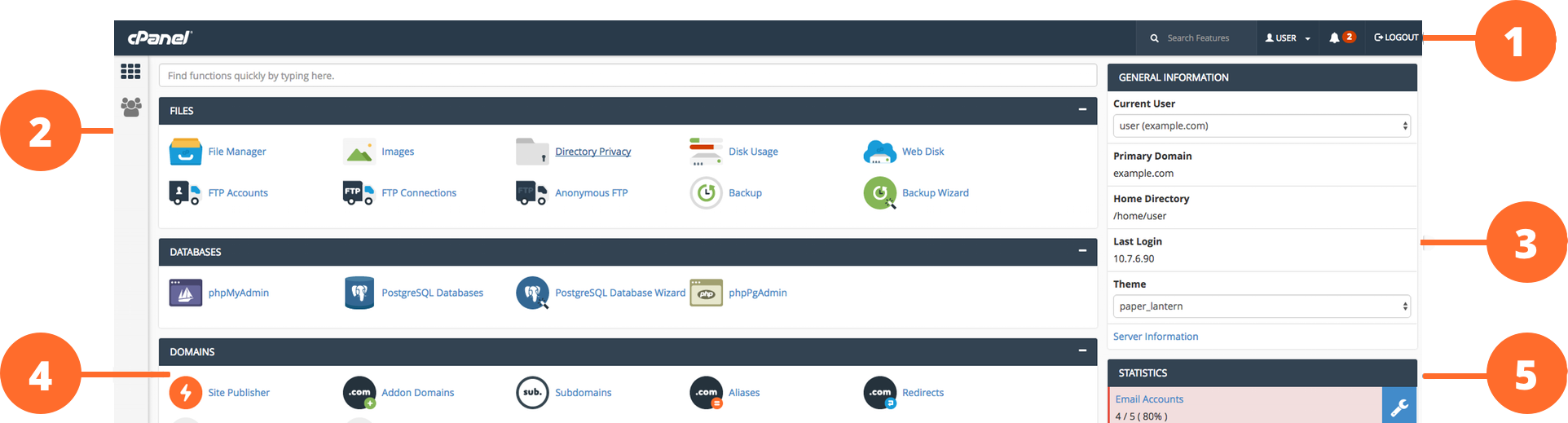Open the Current User dropdown
The width and height of the screenshot is (1568, 423).
point(1262,126)
